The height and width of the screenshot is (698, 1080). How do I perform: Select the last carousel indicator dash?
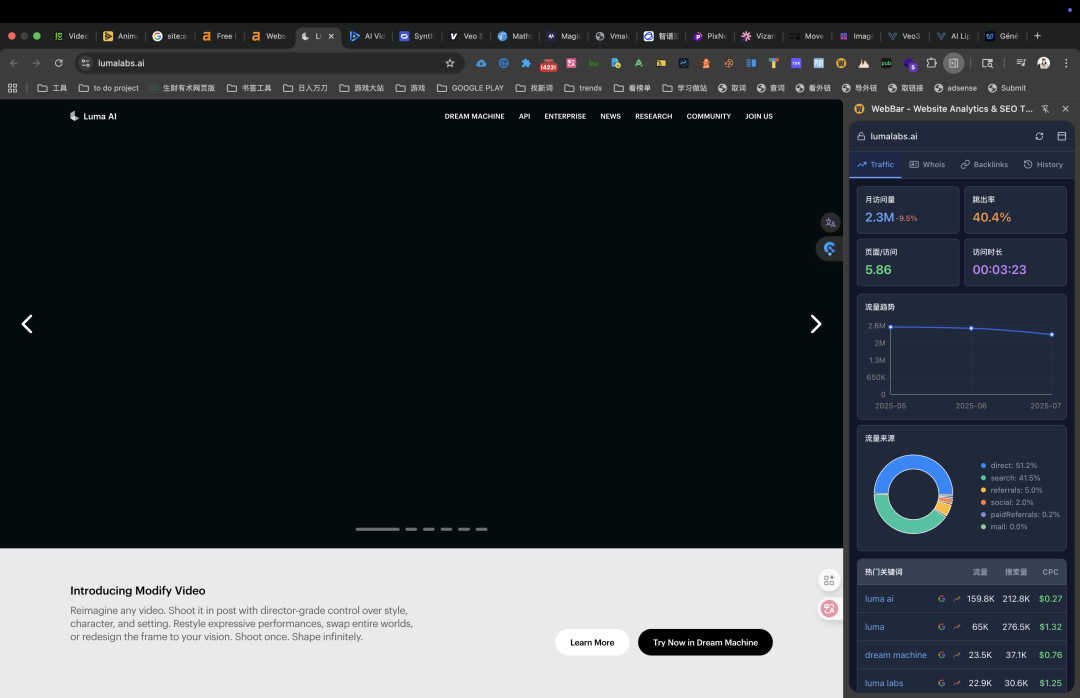481,529
